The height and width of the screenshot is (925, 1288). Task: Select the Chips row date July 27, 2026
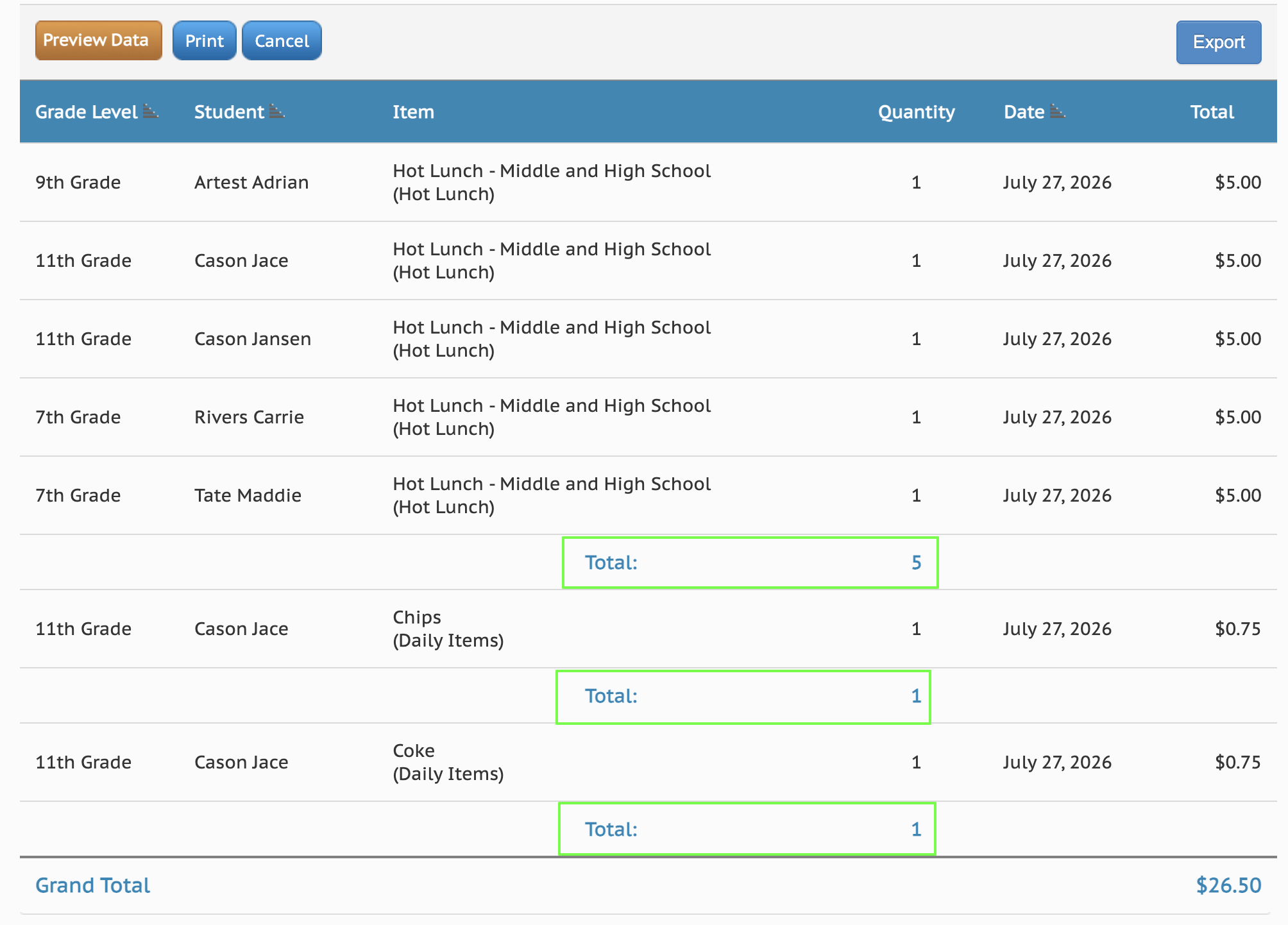(x=1057, y=629)
